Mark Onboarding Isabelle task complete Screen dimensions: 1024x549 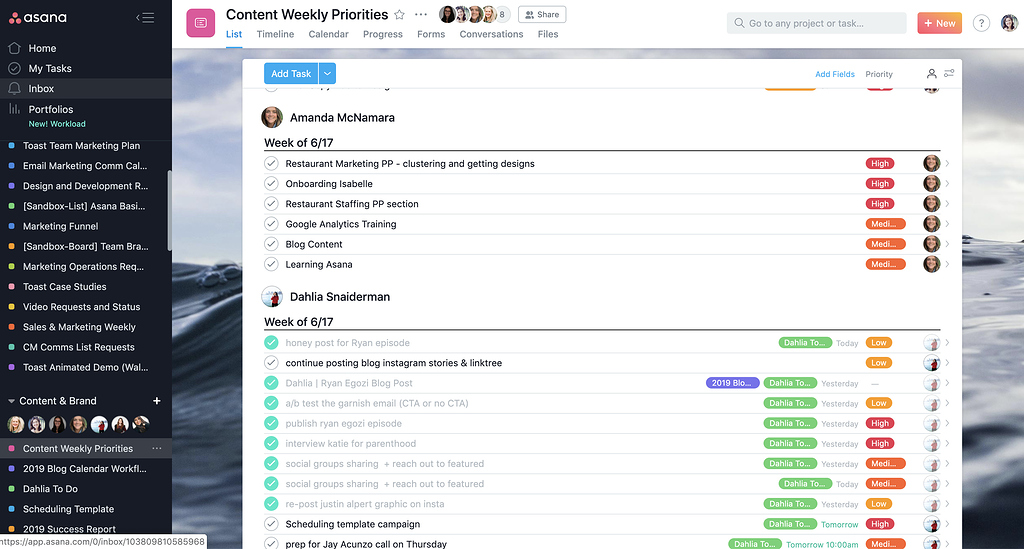[x=271, y=183]
